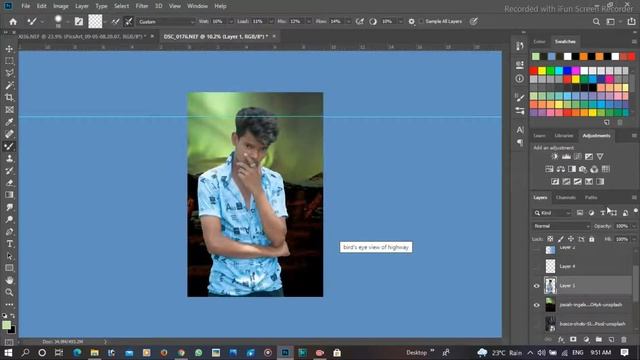
Task: Show the hidden Layer 4
Action: 536,267
